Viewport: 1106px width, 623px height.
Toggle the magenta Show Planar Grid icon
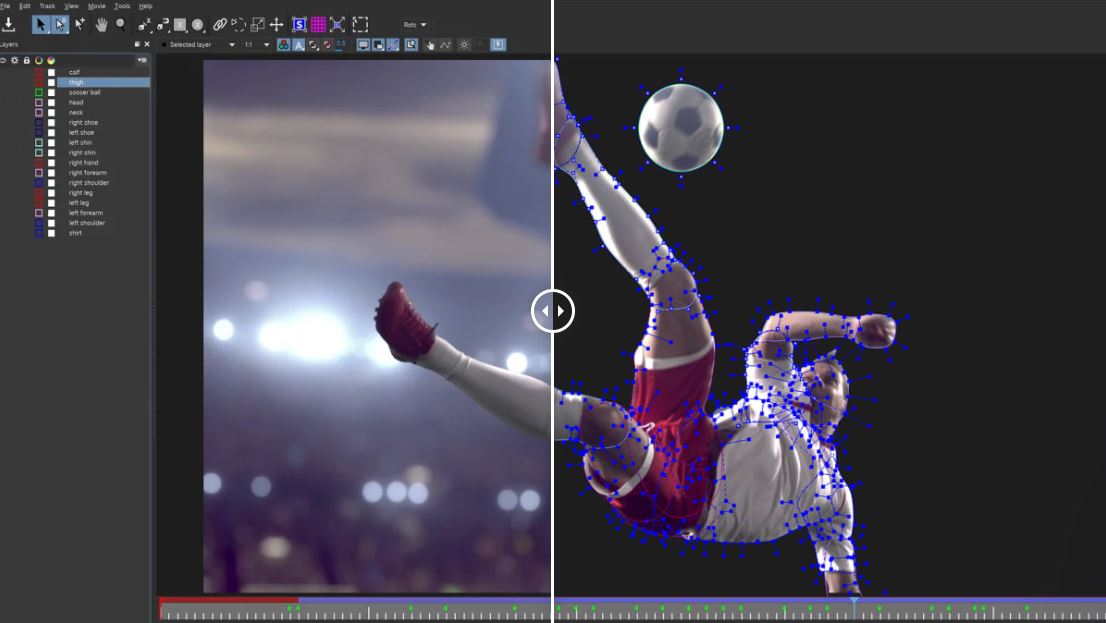coord(318,25)
